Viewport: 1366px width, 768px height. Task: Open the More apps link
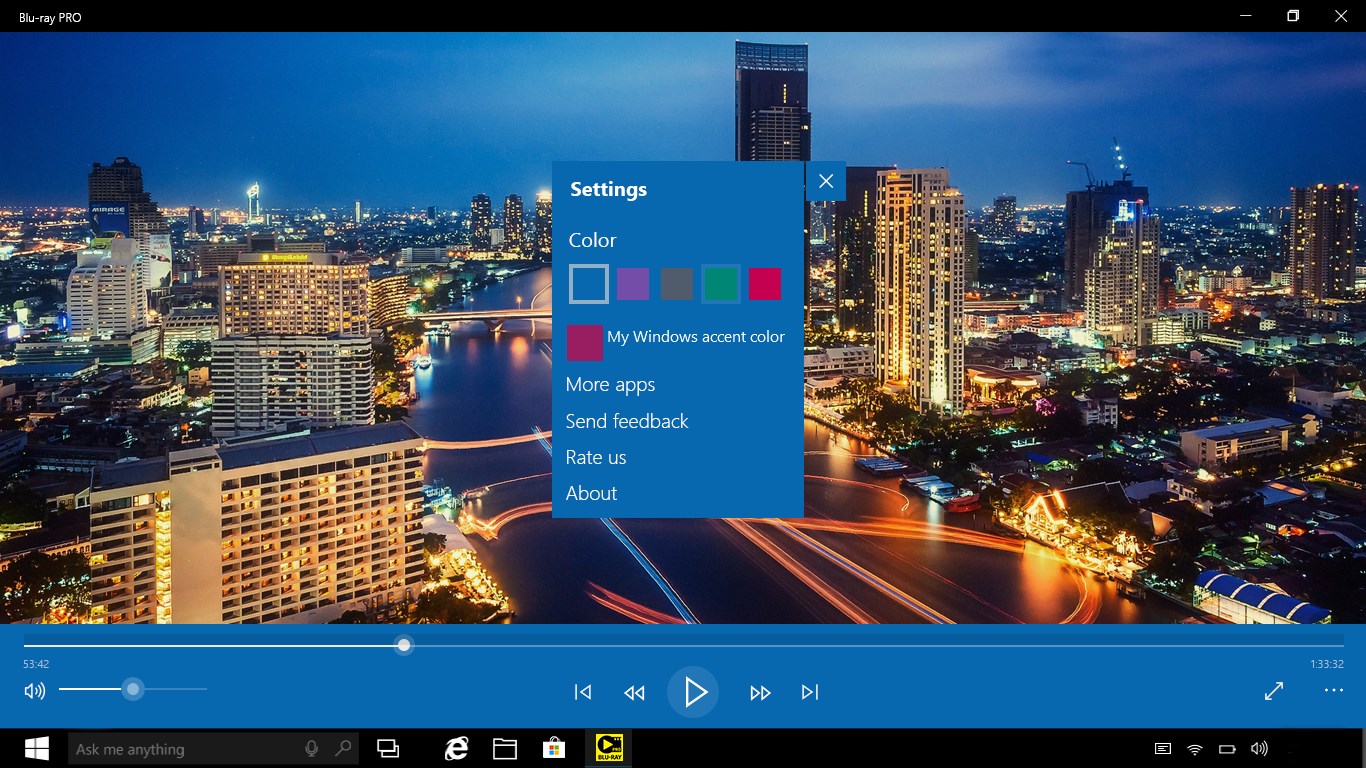click(610, 384)
